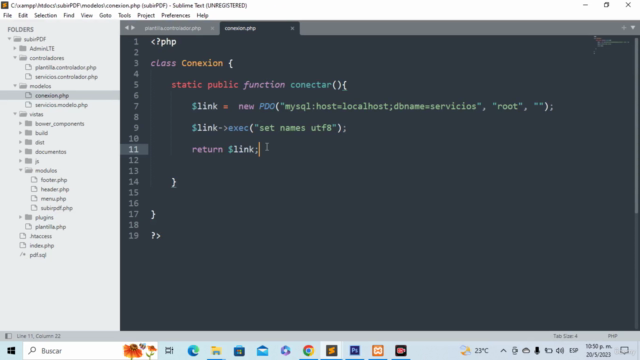Collapse the subirPDF root folder
The width and height of the screenshot is (640, 360).
(9, 39)
